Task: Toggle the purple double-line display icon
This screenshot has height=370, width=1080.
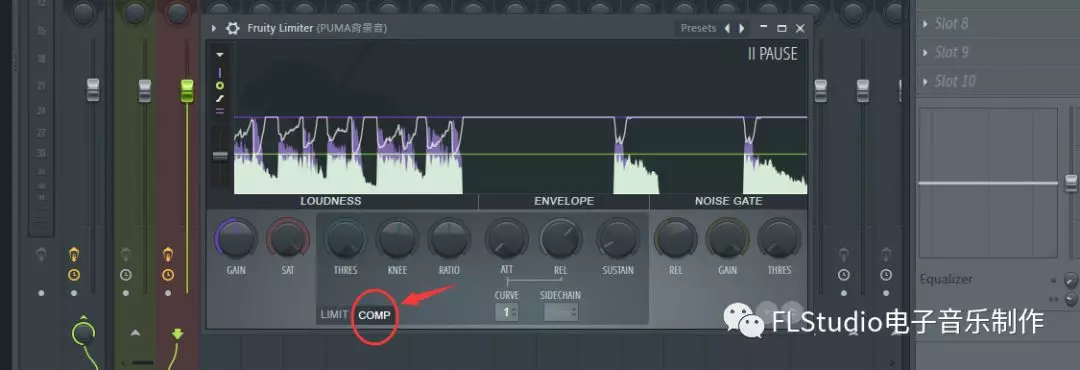Action: [x=220, y=110]
